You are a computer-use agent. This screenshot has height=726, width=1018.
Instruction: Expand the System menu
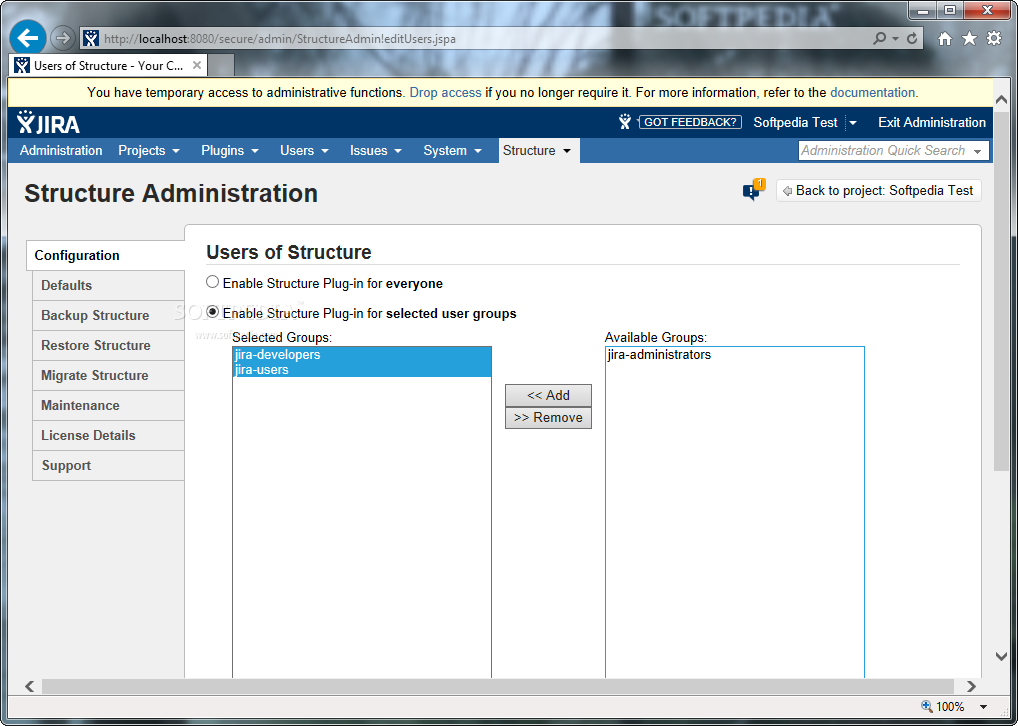point(453,151)
